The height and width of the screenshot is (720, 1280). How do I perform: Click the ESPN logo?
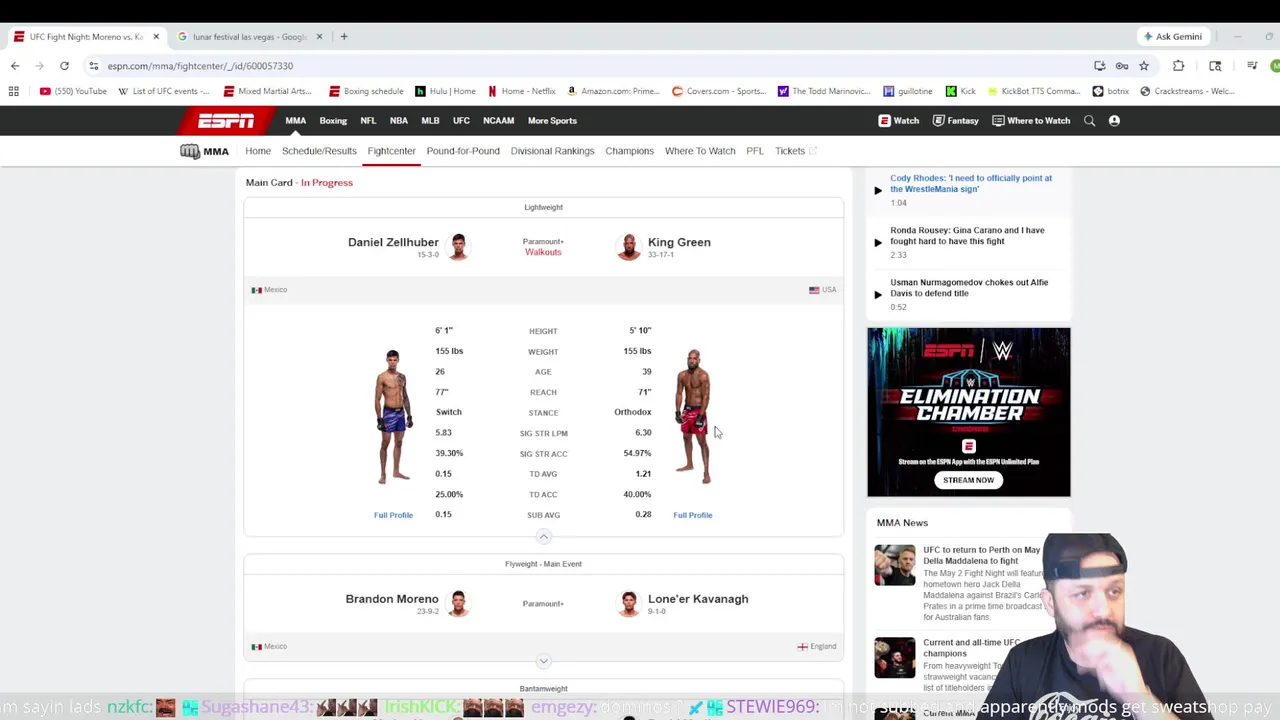tap(225, 121)
